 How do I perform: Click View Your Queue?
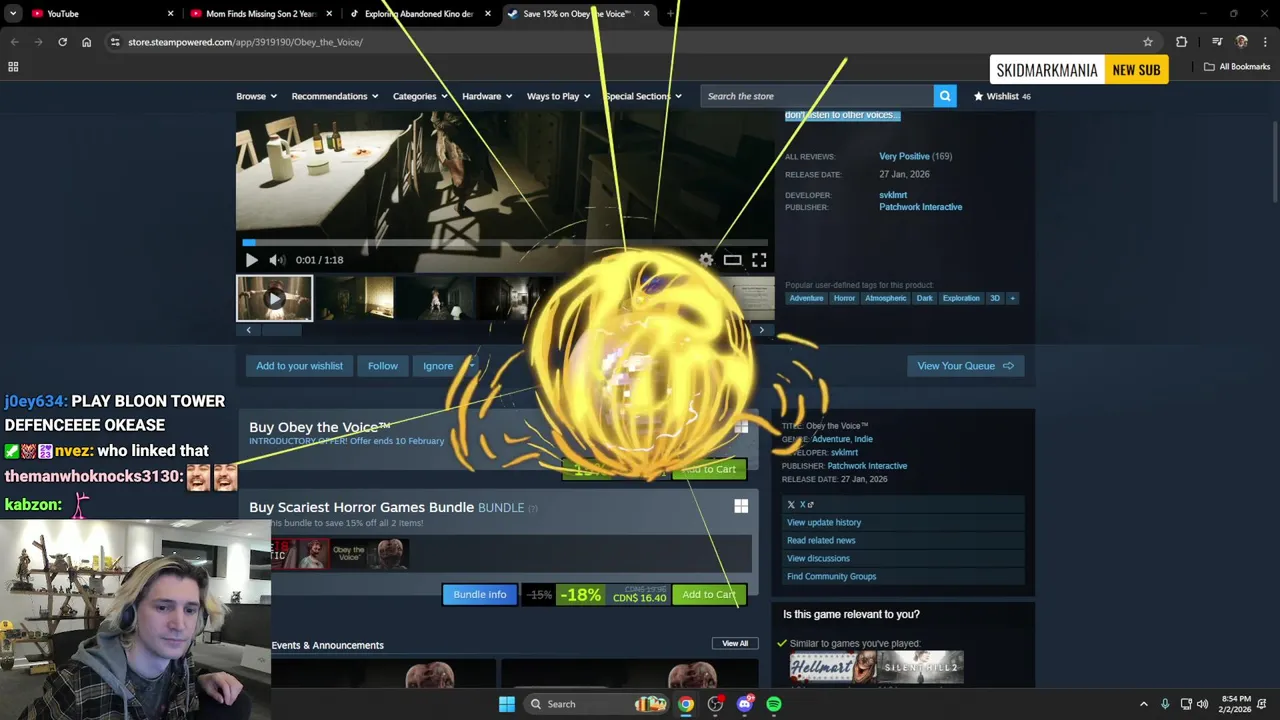point(965,366)
